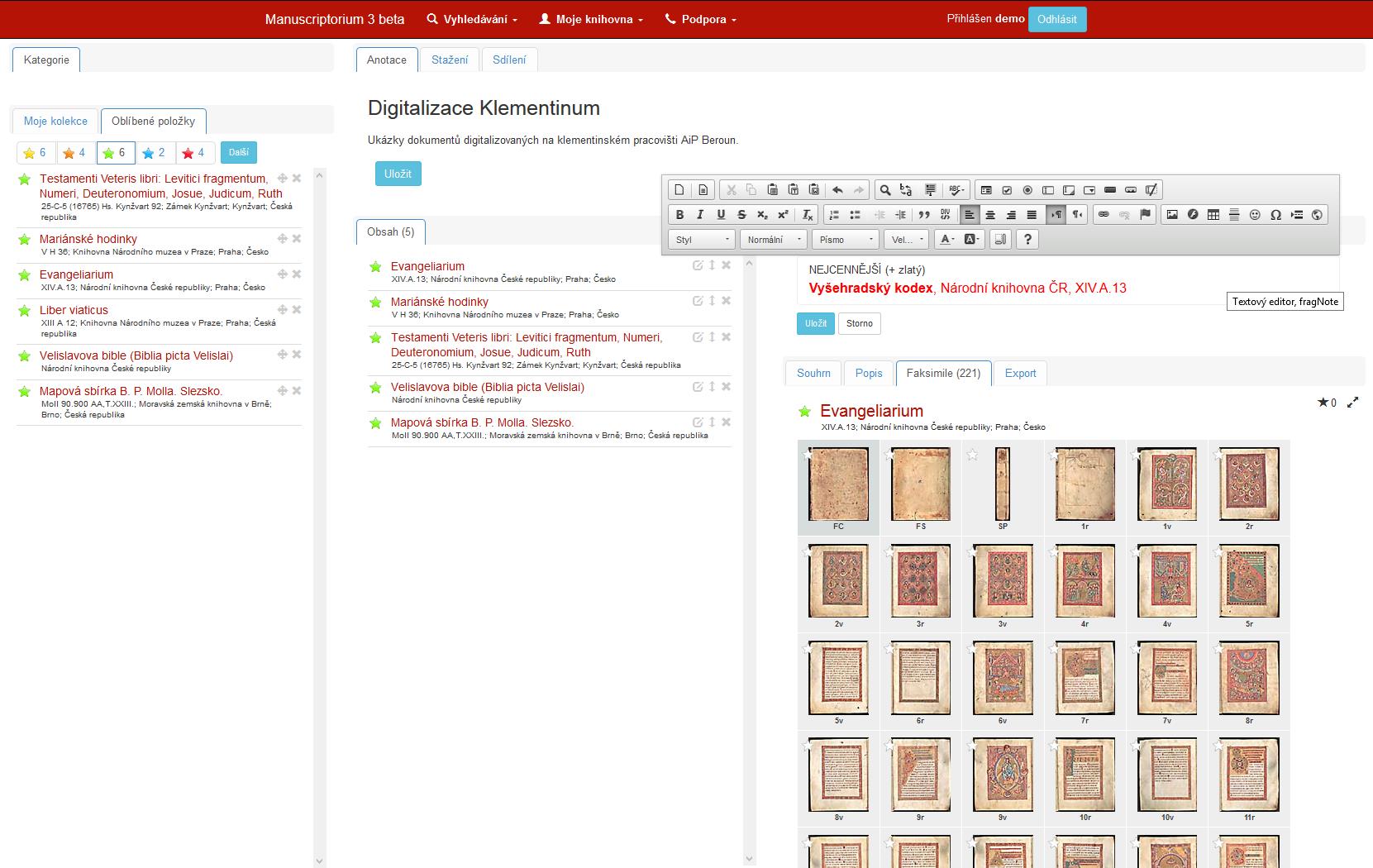This screenshot has height=868, width=1373.
Task: Insert an Anchor with the flag icon
Action: coord(1145,214)
